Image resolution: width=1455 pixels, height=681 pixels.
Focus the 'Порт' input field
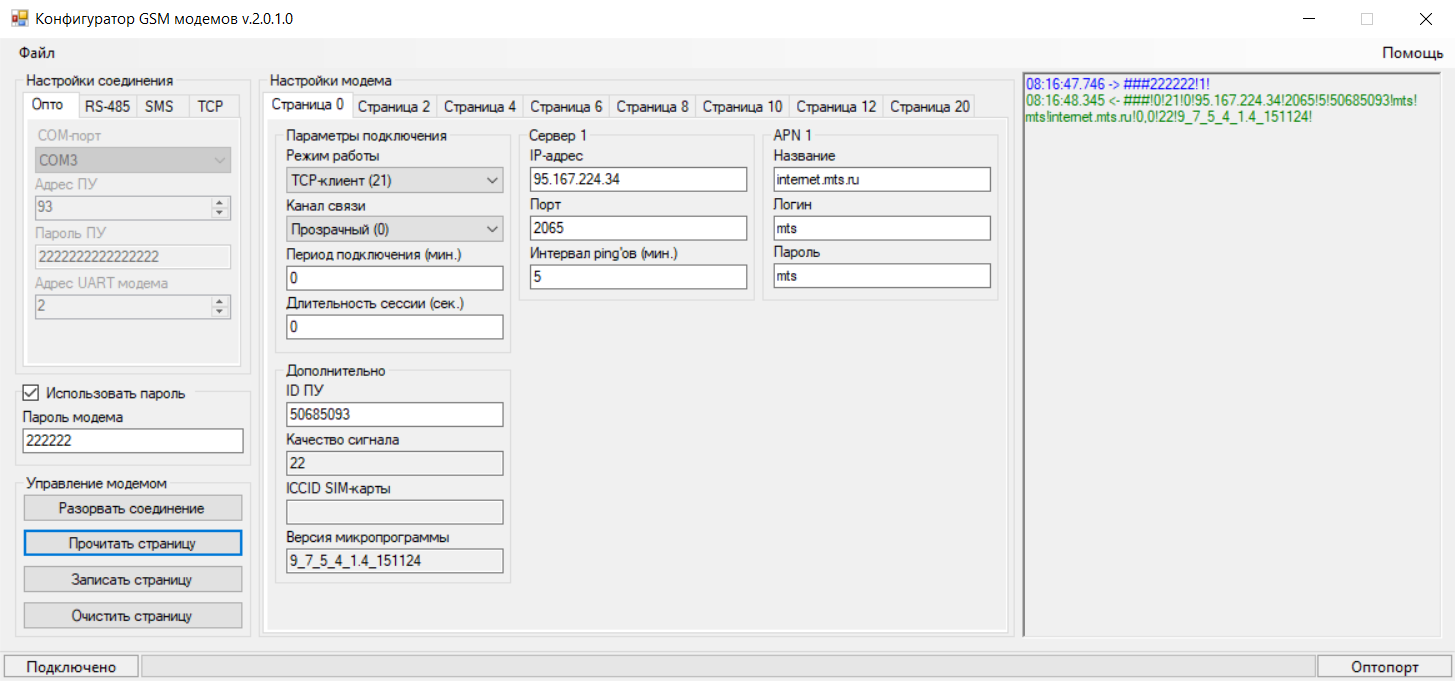pyautogui.click(x=638, y=228)
